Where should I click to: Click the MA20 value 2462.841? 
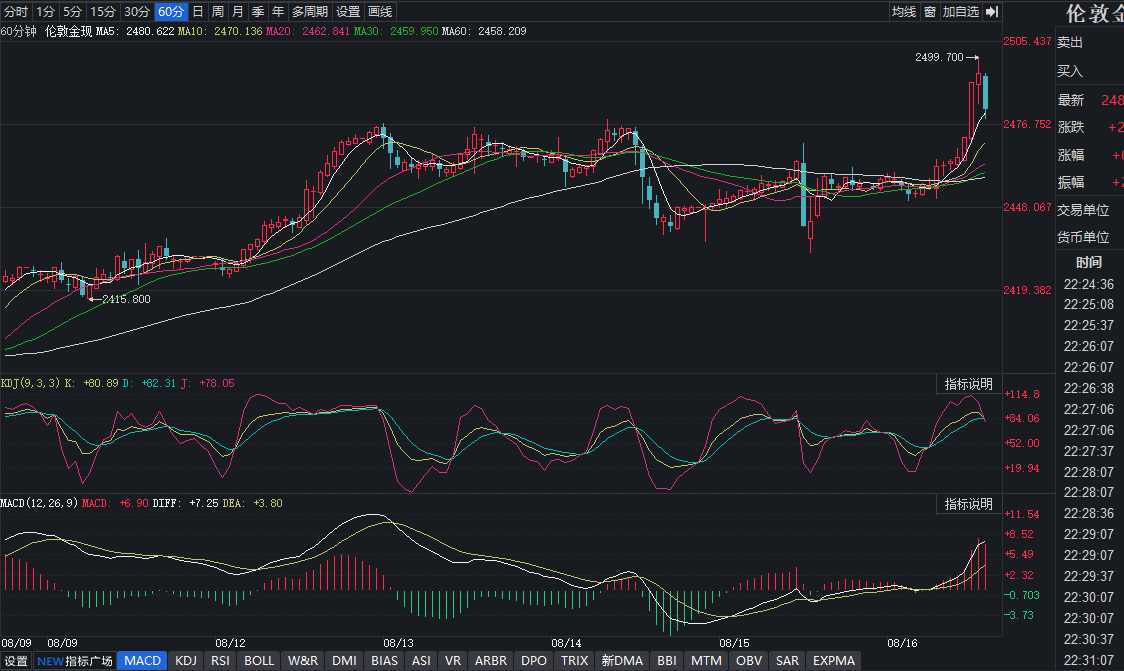pos(326,32)
